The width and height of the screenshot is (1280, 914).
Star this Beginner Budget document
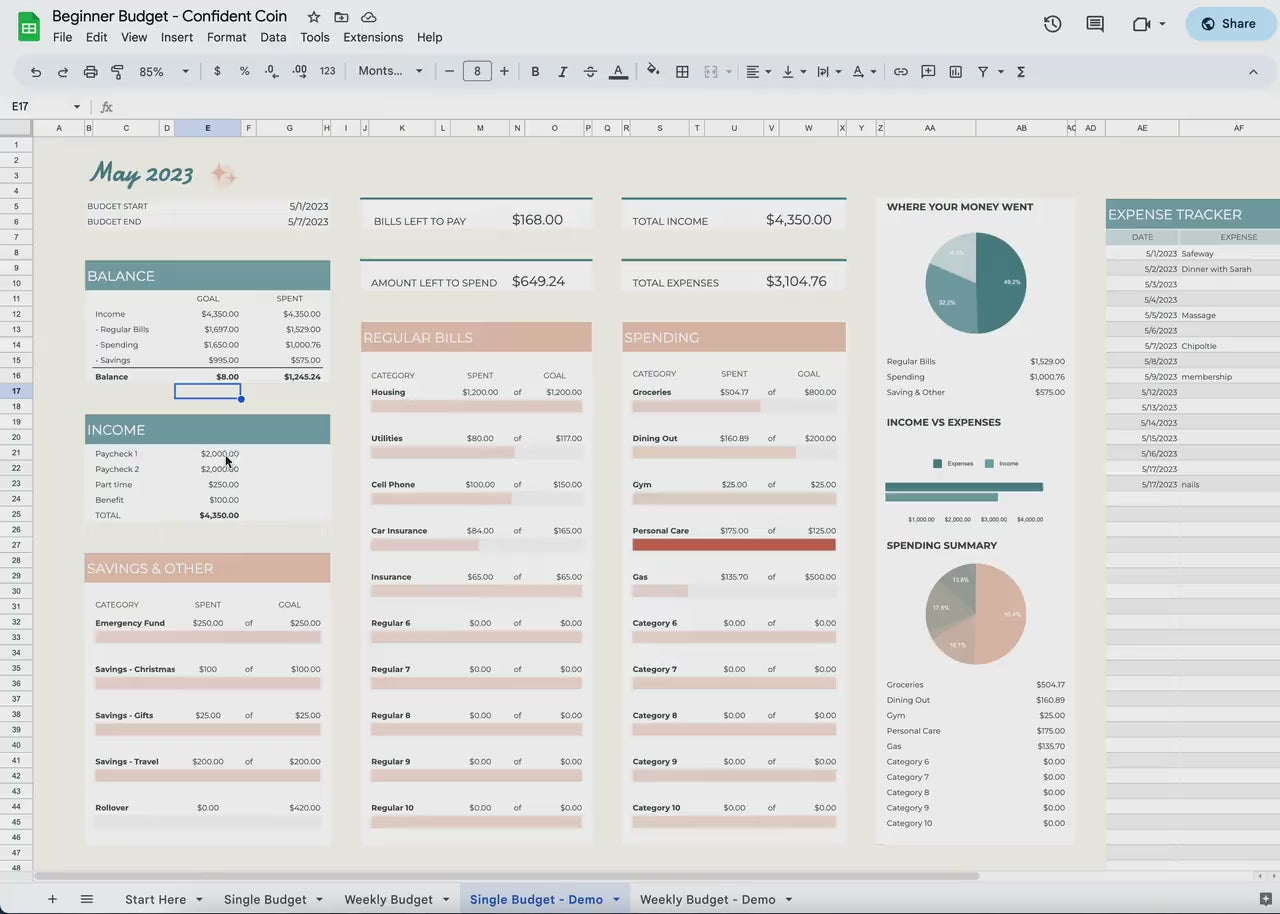(314, 17)
